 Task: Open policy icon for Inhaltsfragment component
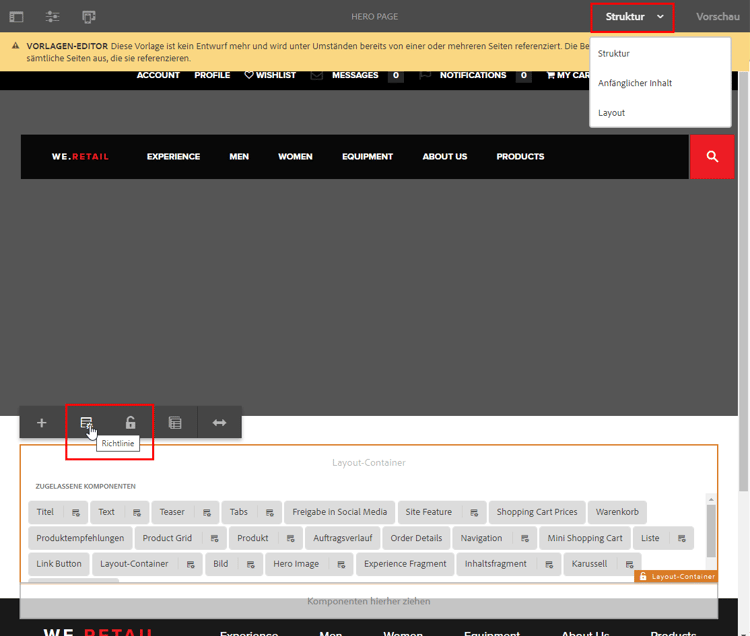coord(549,564)
